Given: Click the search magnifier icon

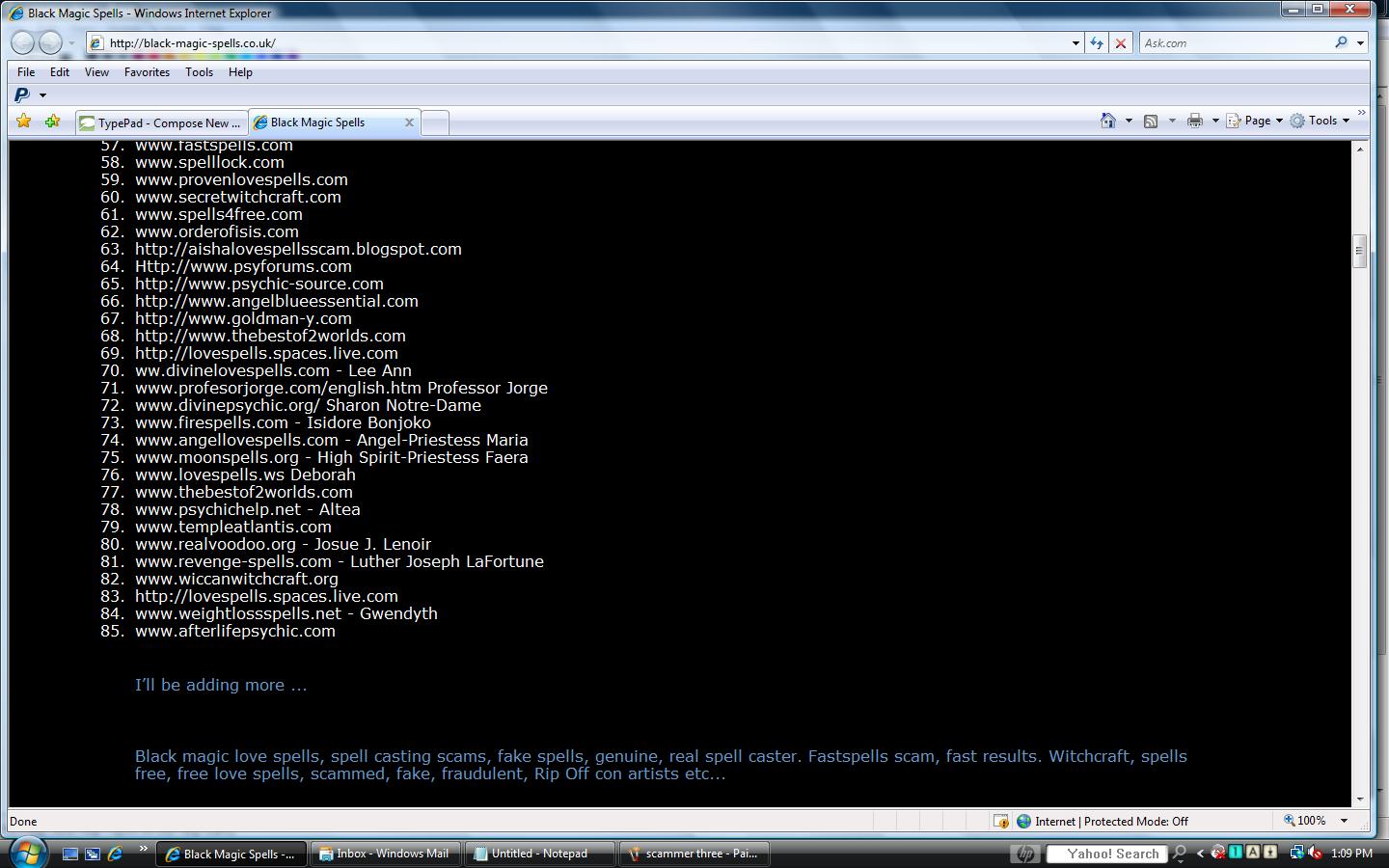Looking at the screenshot, I should [1341, 42].
